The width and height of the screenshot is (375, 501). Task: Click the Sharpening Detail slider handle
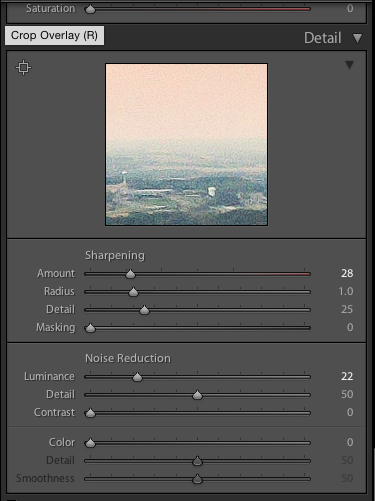pos(144,310)
